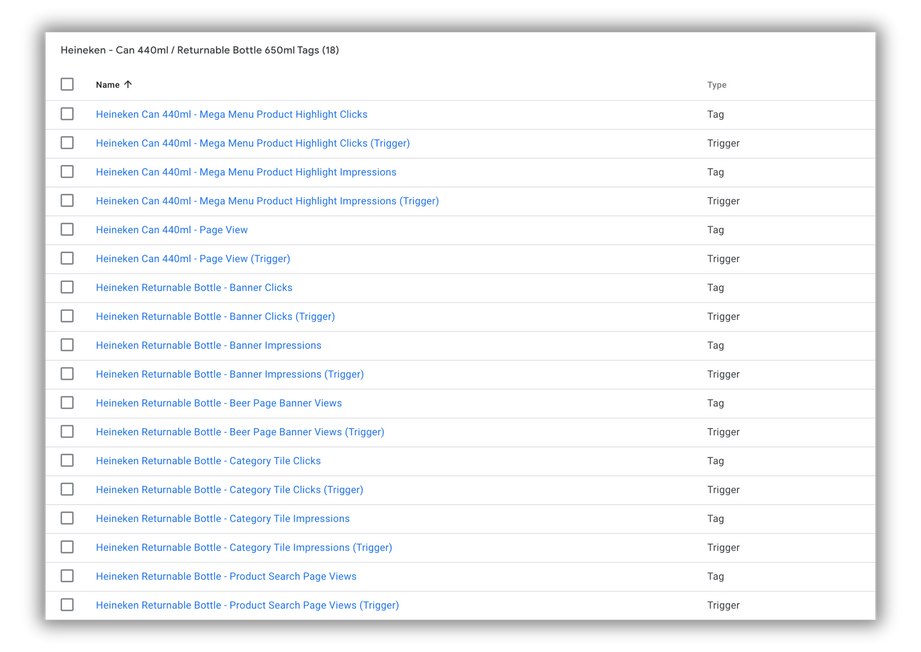Check box for Mega Menu Product Highlight Clicks tag
The height and width of the screenshot is (652, 921).
[x=67, y=113]
